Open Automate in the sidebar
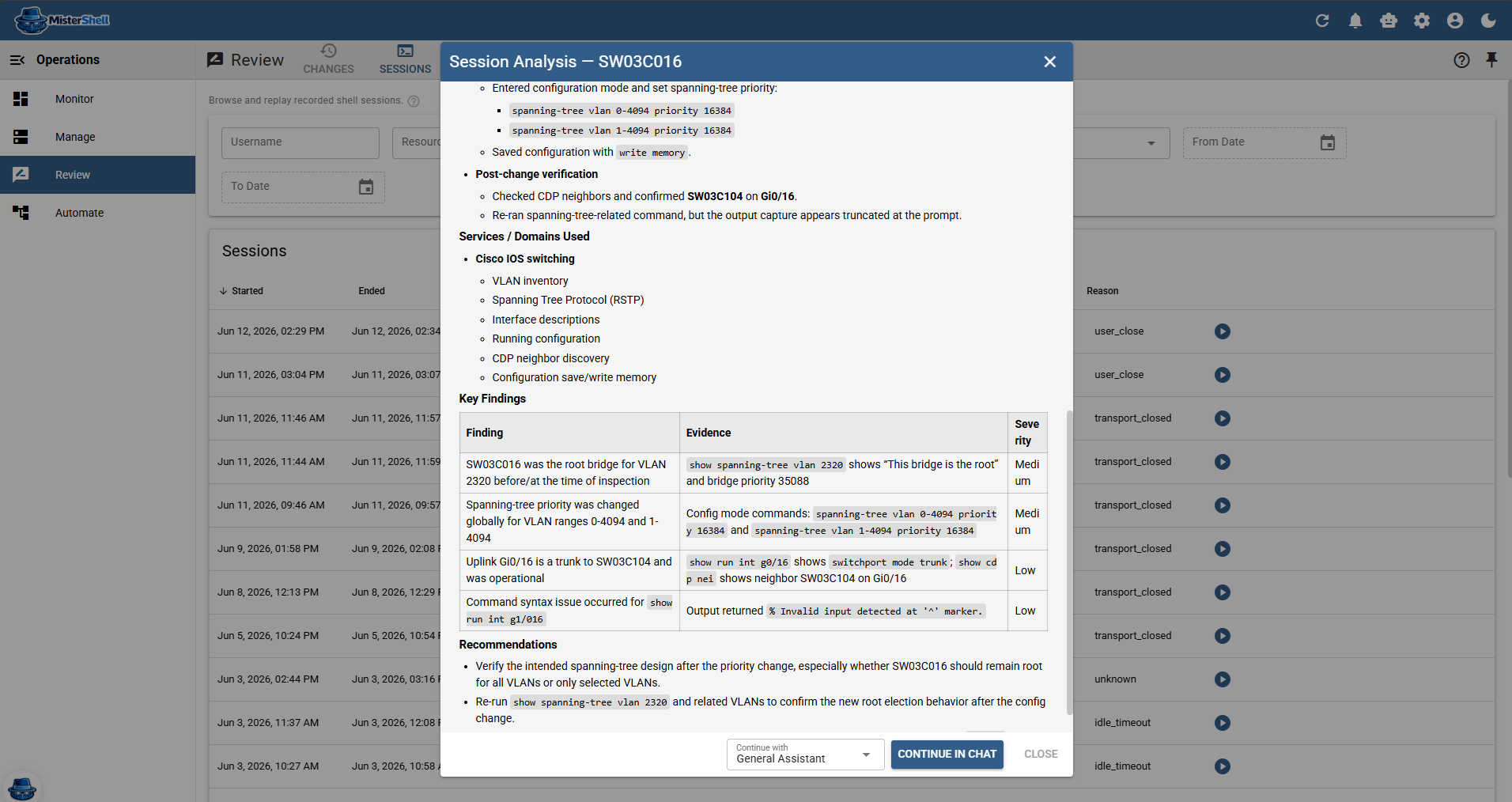This screenshot has height=802, width=1512. click(97, 213)
